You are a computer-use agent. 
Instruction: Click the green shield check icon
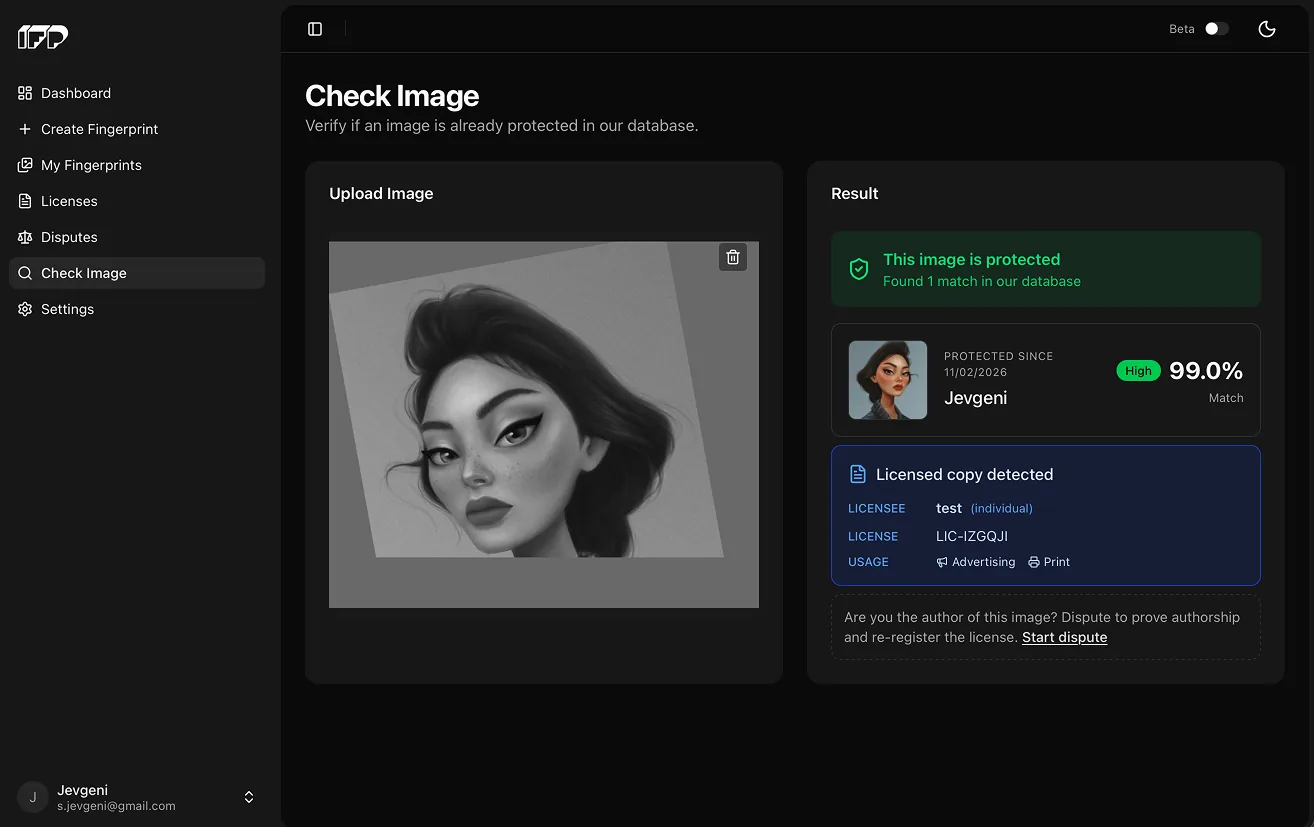tap(858, 269)
